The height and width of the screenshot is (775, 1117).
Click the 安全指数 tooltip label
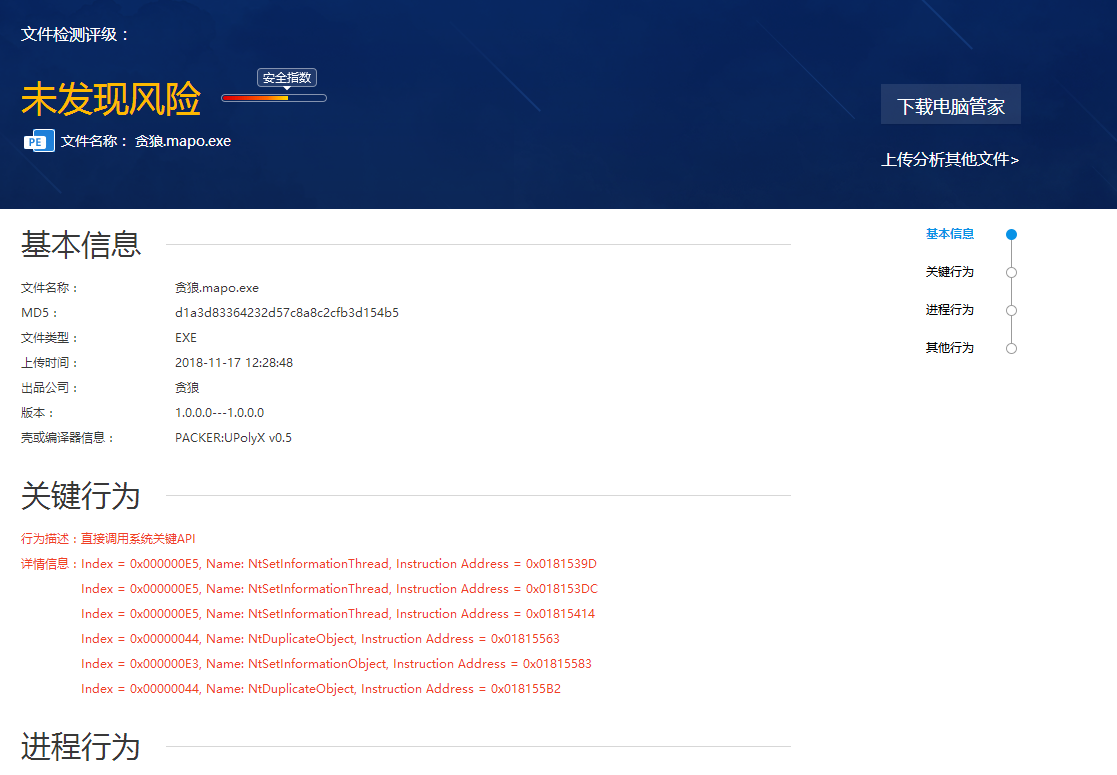point(287,78)
